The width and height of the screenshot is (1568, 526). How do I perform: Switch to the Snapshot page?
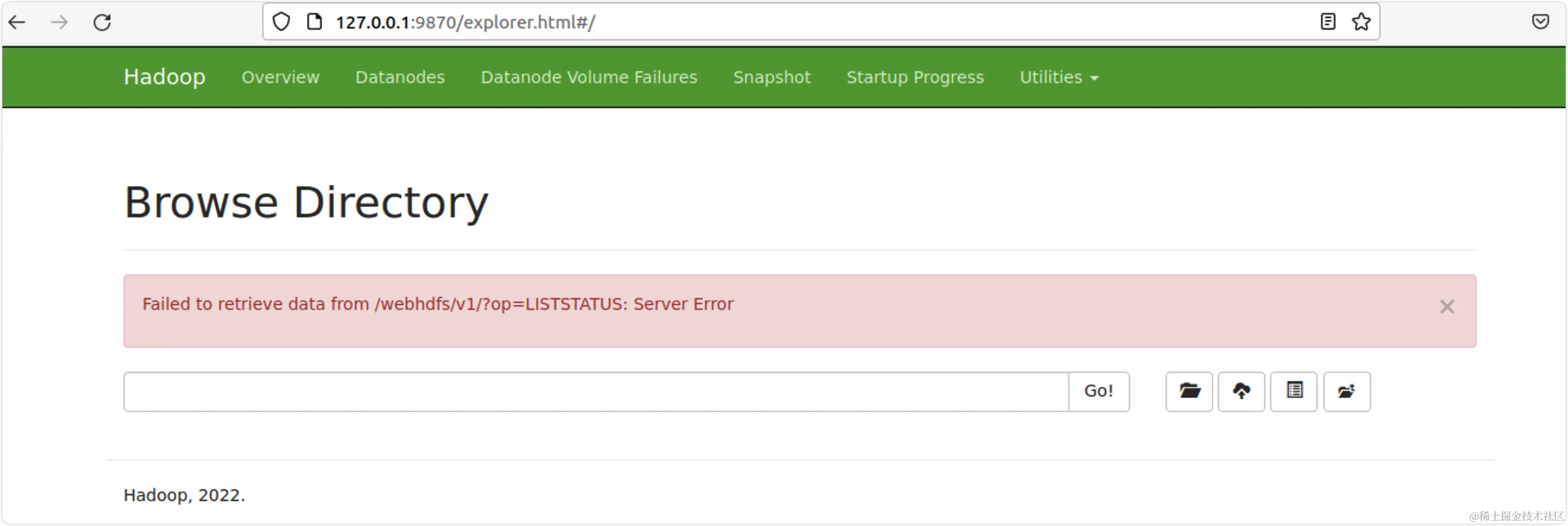(771, 77)
